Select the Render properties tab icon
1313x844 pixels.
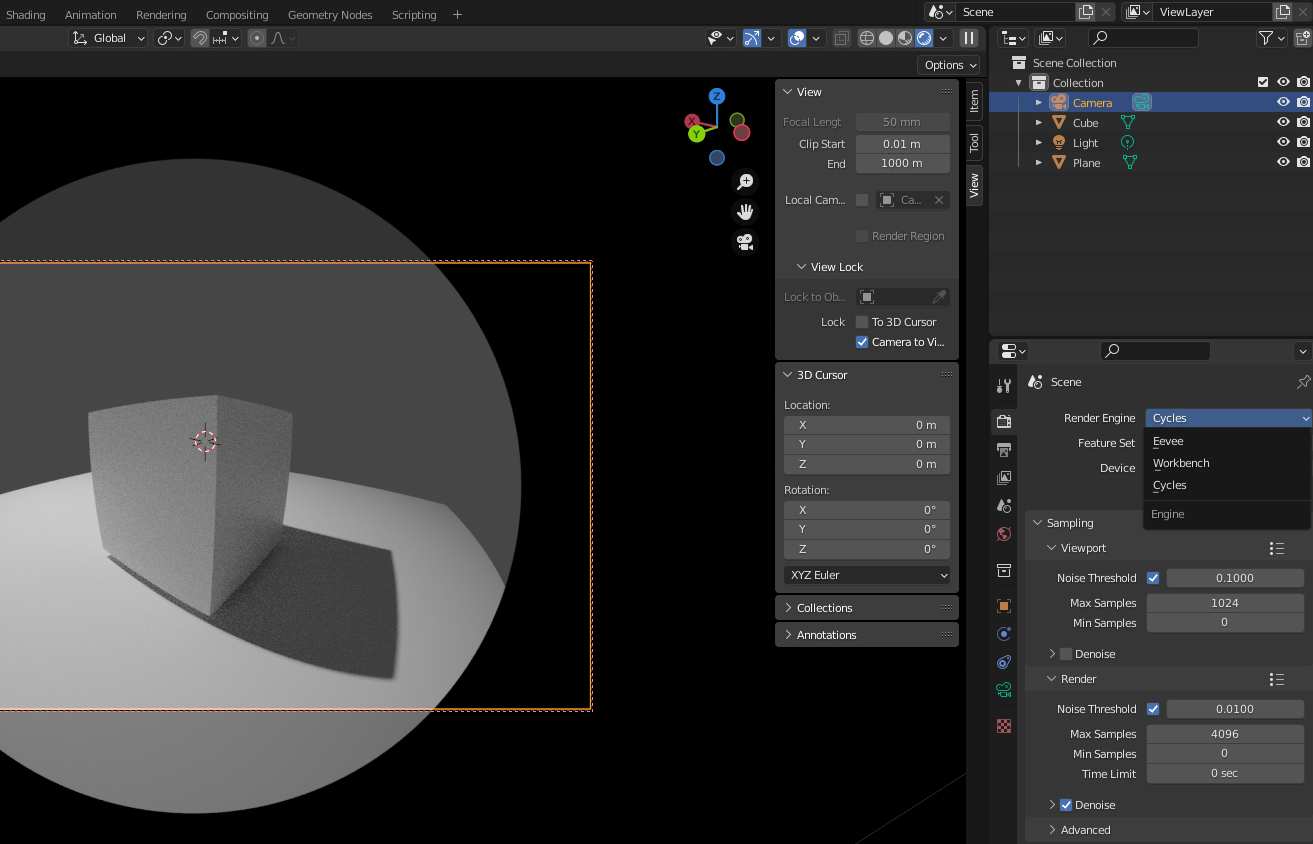pyautogui.click(x=1004, y=422)
